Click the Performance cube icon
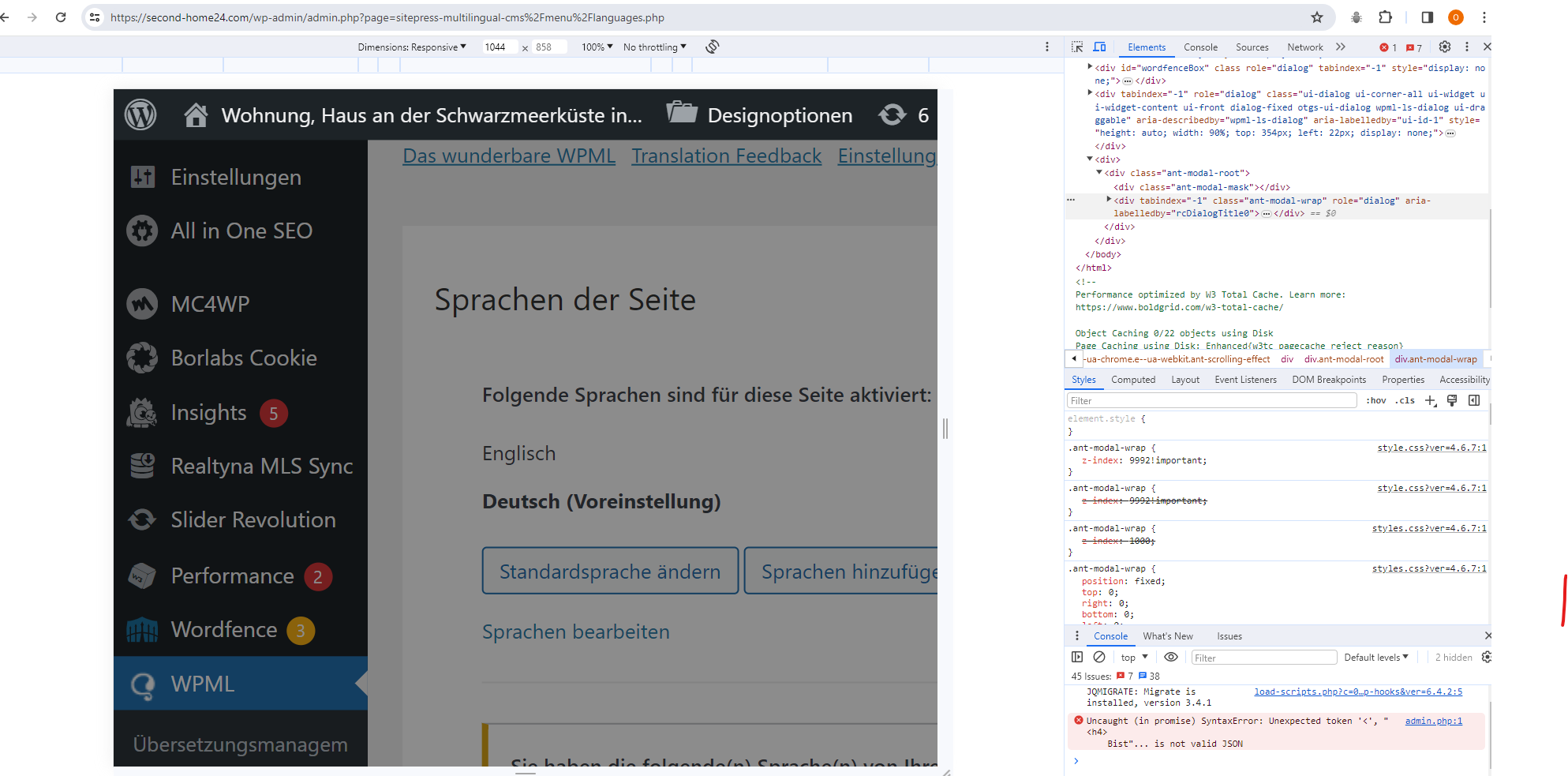This screenshot has width=1568, height=776. pos(143,576)
